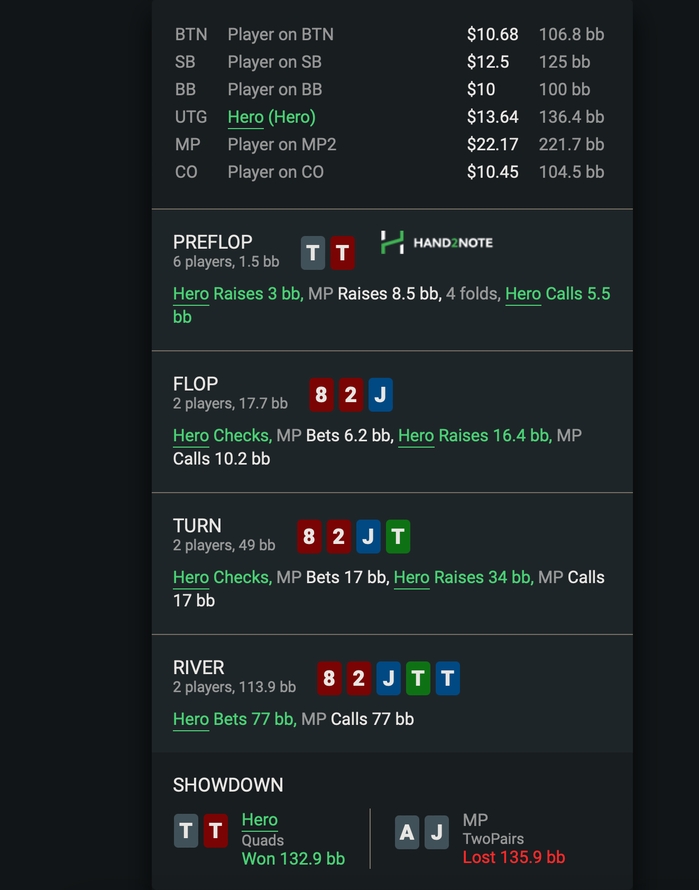Click the blue T card on the river board
The image size is (699, 890).
click(447, 679)
